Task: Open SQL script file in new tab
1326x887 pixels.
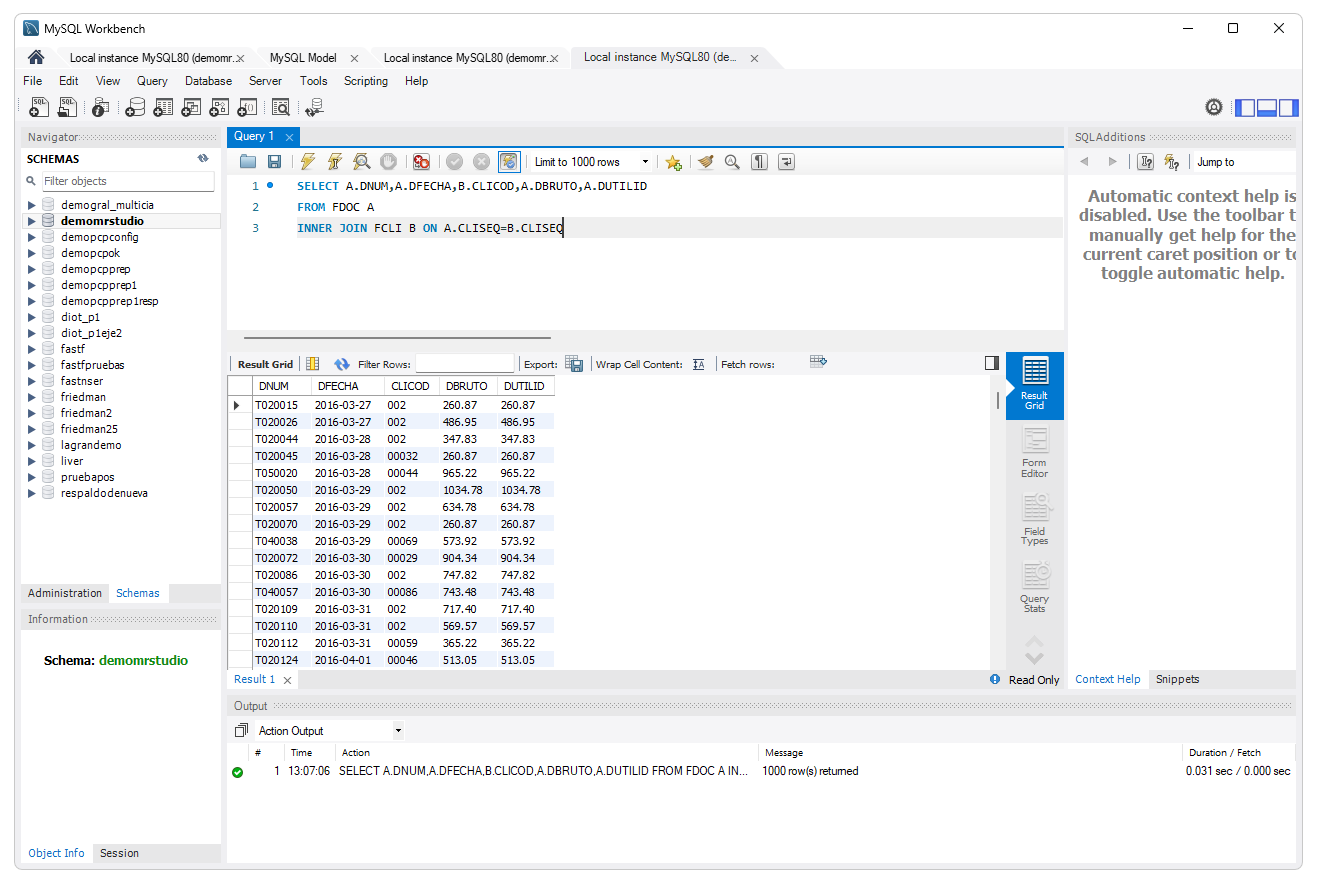Action: click(x=67, y=107)
